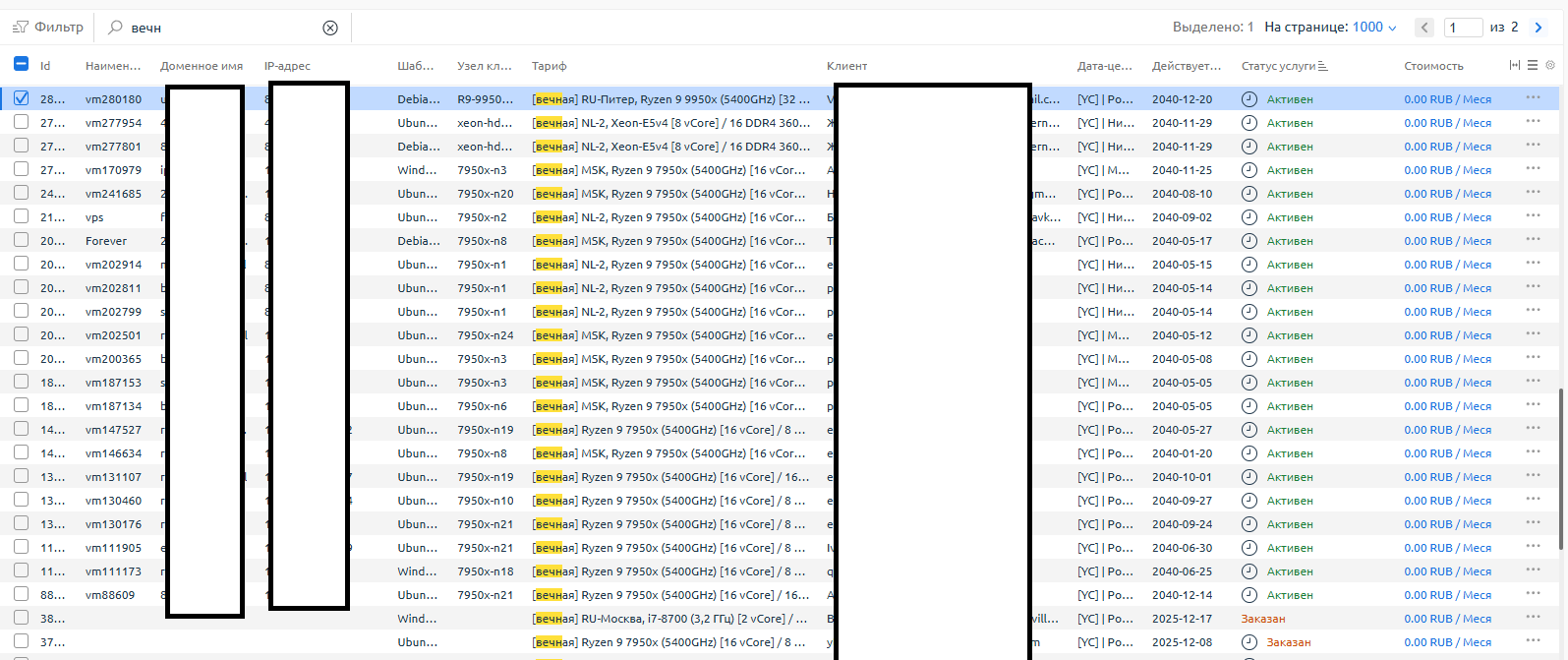Open the per-page 1000 dropdown

1373,28
